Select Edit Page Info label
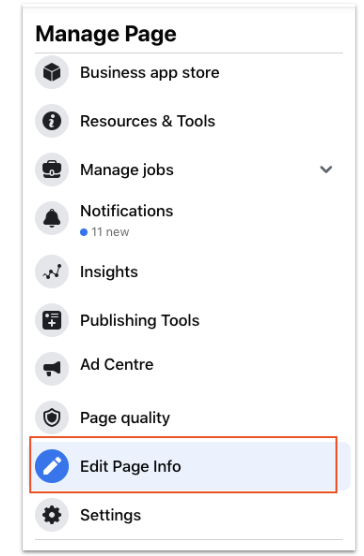 130,466
